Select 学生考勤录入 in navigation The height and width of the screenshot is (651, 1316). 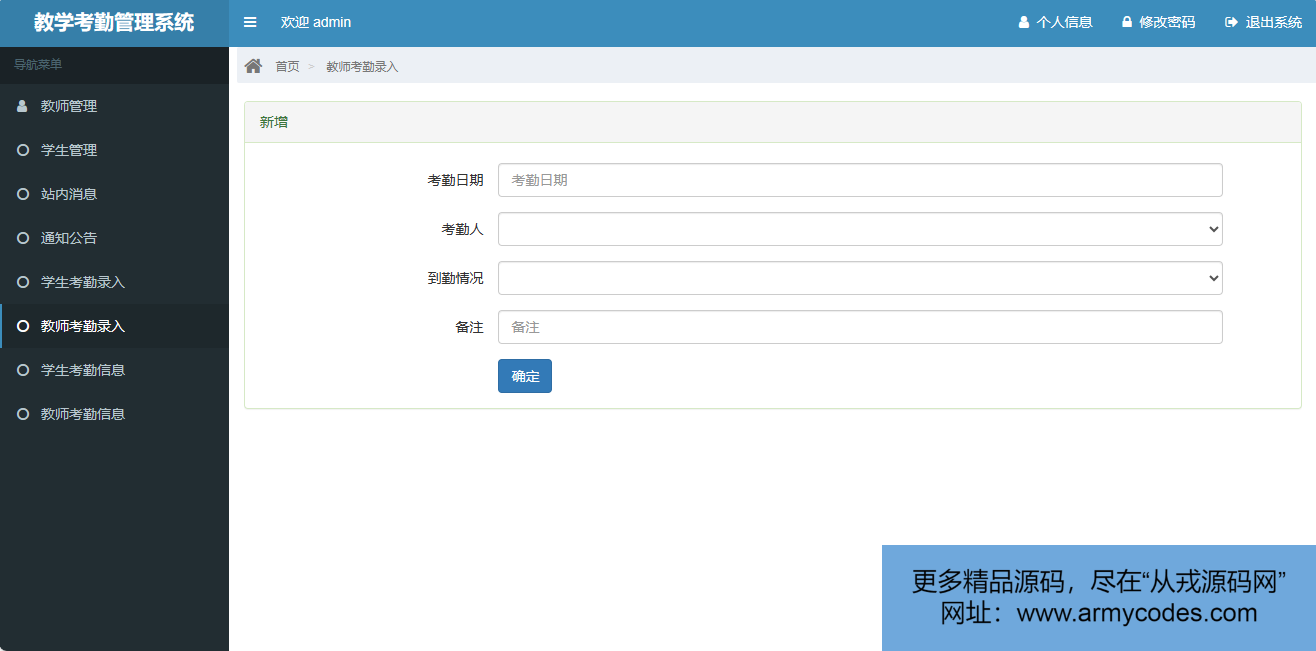(x=114, y=282)
